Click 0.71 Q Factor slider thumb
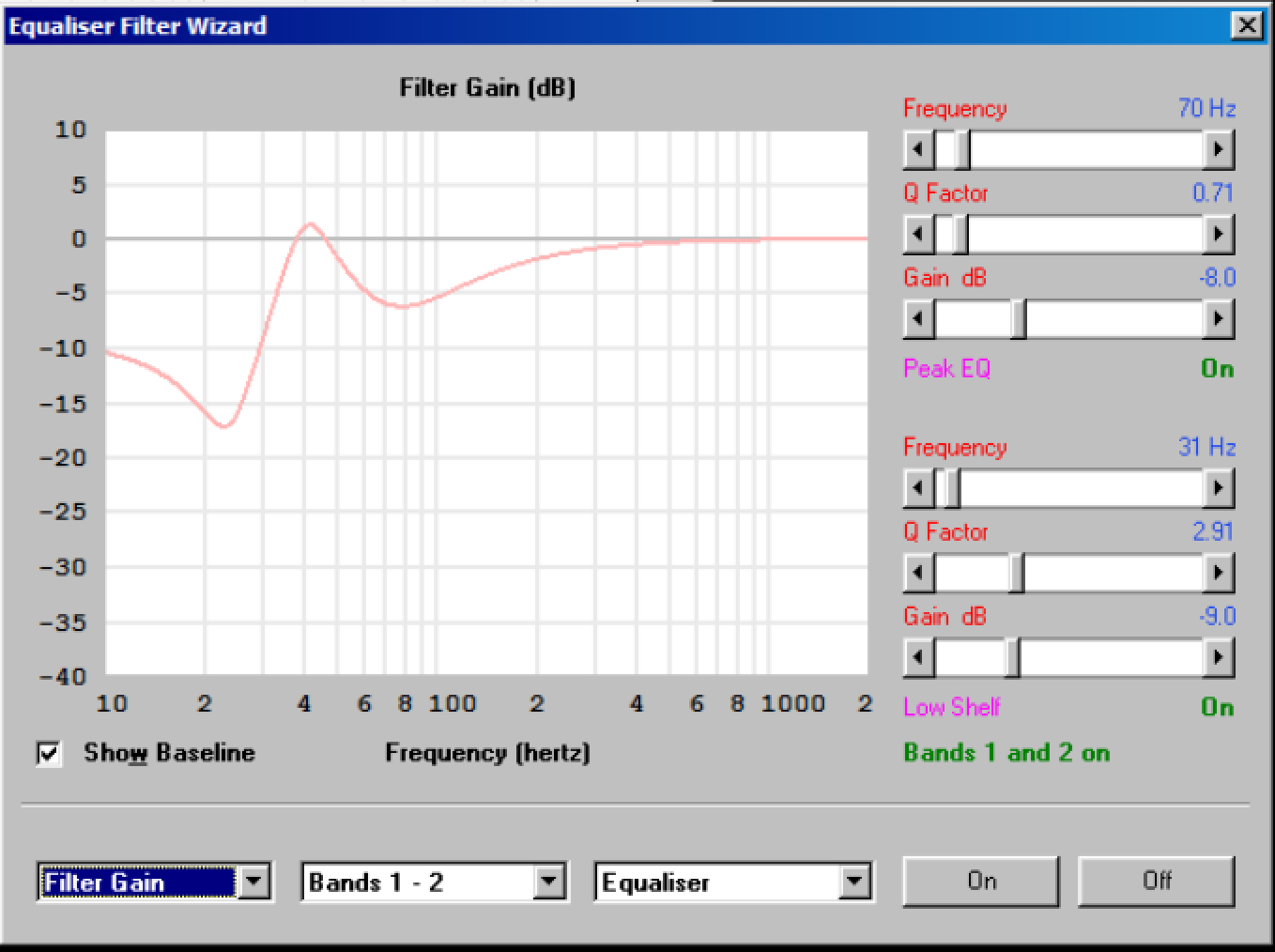1275x952 pixels. click(960, 234)
